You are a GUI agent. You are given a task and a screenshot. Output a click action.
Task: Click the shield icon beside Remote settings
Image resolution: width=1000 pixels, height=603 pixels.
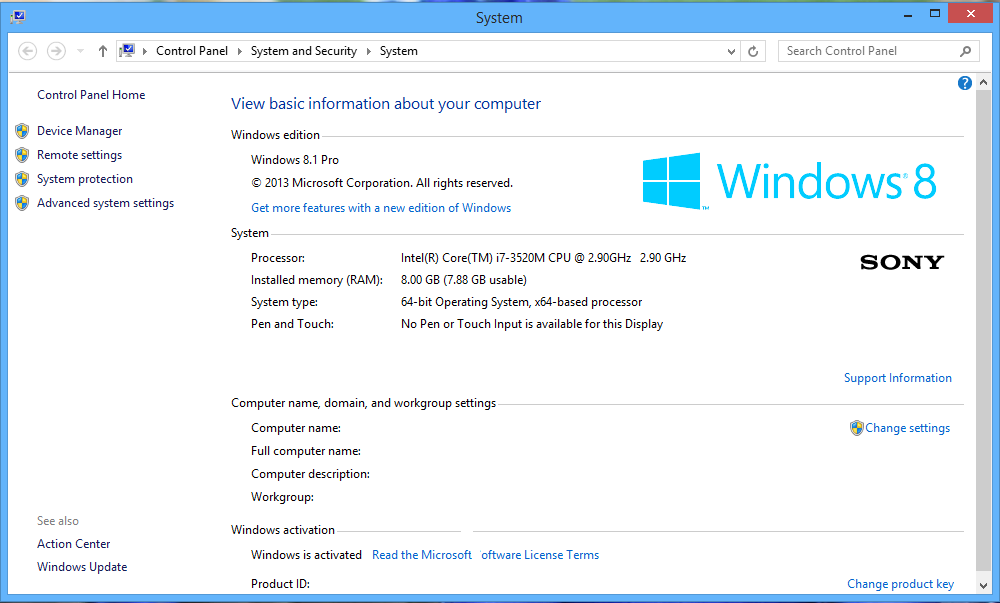[x=22, y=155]
